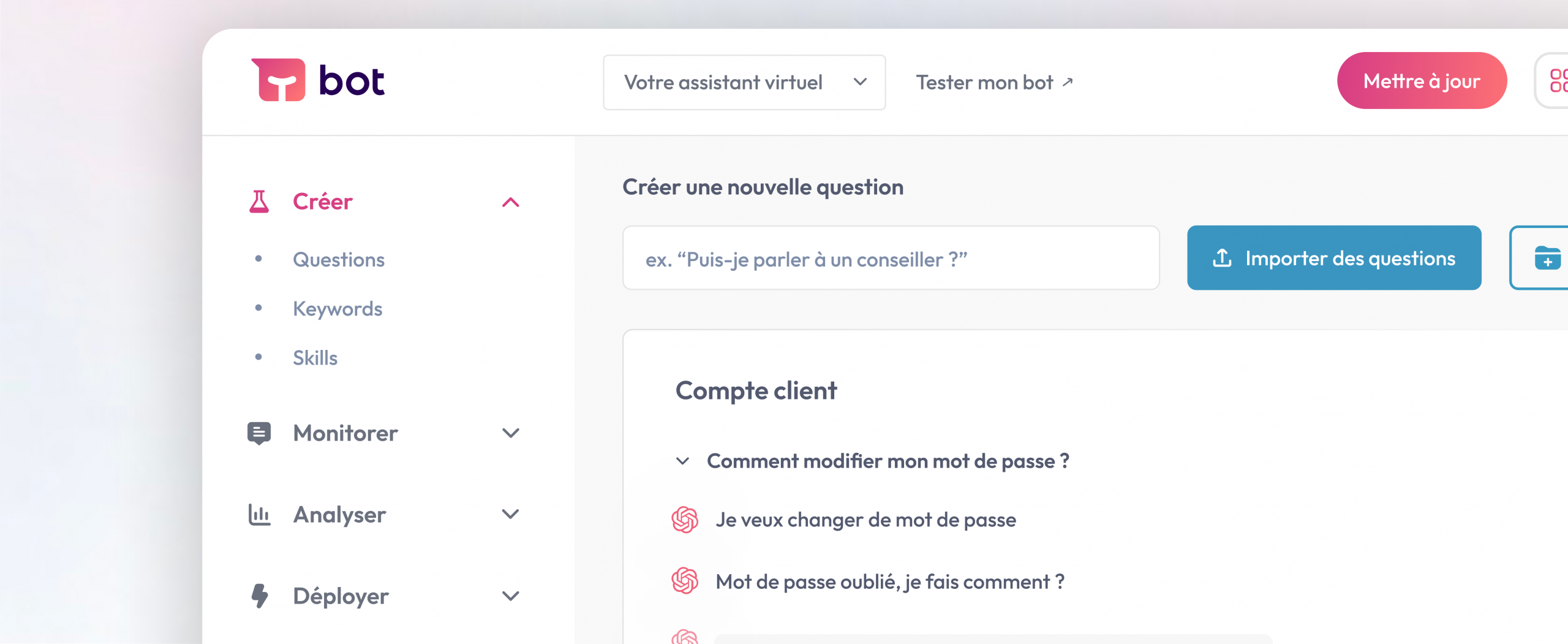Click the AI icon beside 'Mot de passe oublié'
The height and width of the screenshot is (644, 1568).
tap(685, 581)
